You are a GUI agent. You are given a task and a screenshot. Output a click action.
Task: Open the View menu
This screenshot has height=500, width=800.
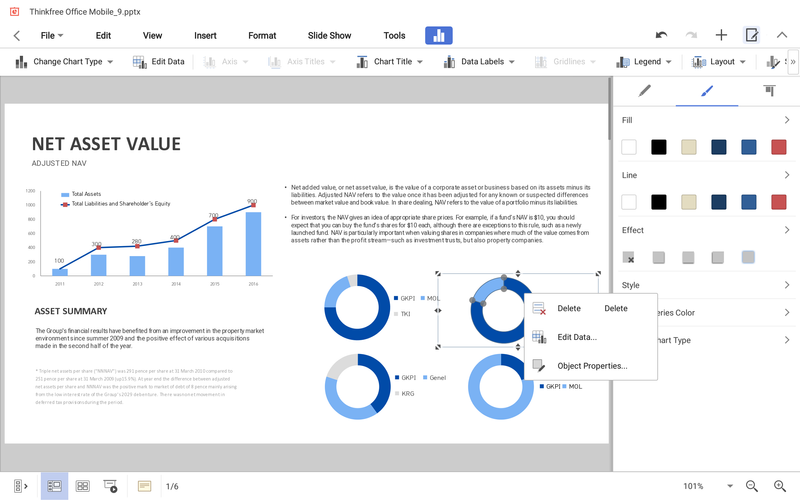click(152, 35)
